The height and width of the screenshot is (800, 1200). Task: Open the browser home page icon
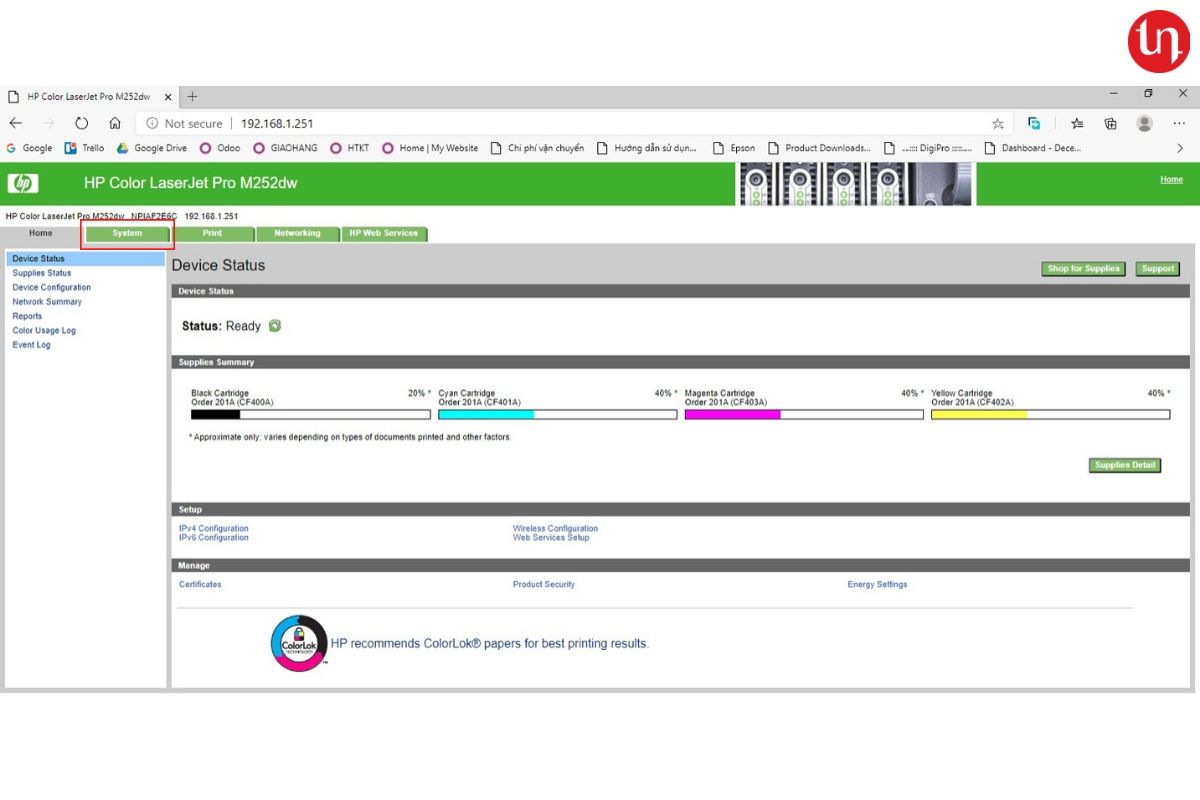tap(115, 123)
